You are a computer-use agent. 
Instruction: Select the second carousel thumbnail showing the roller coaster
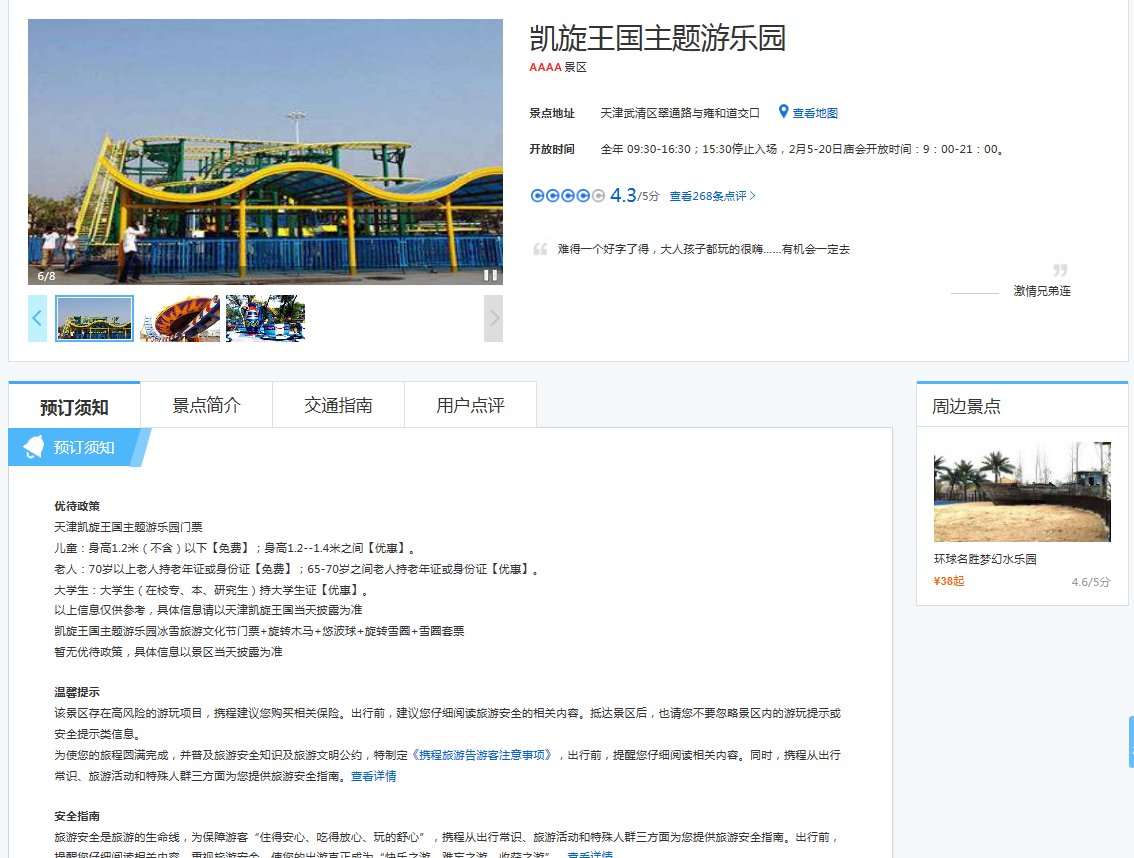(x=180, y=318)
